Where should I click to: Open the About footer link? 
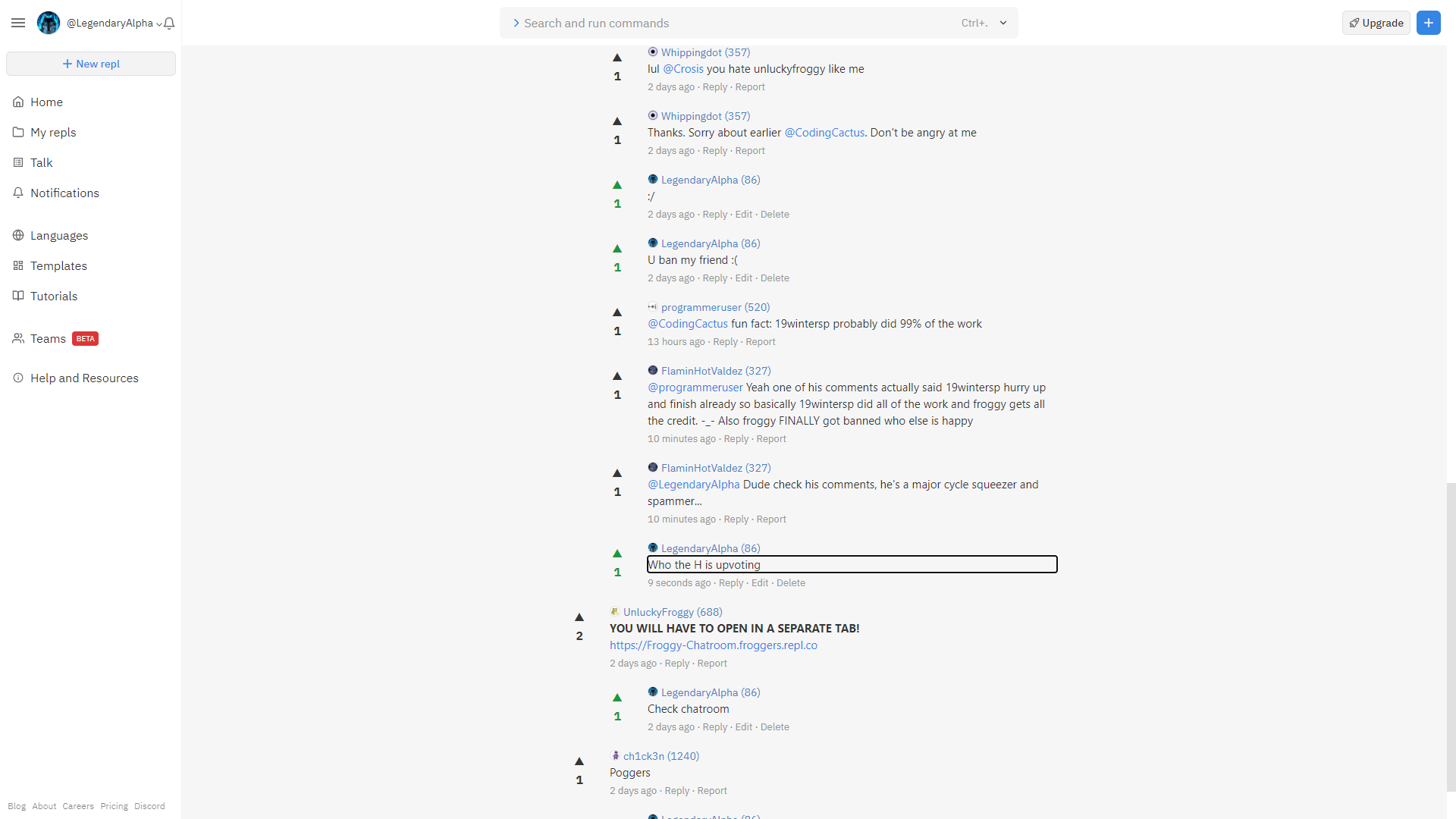(x=44, y=806)
